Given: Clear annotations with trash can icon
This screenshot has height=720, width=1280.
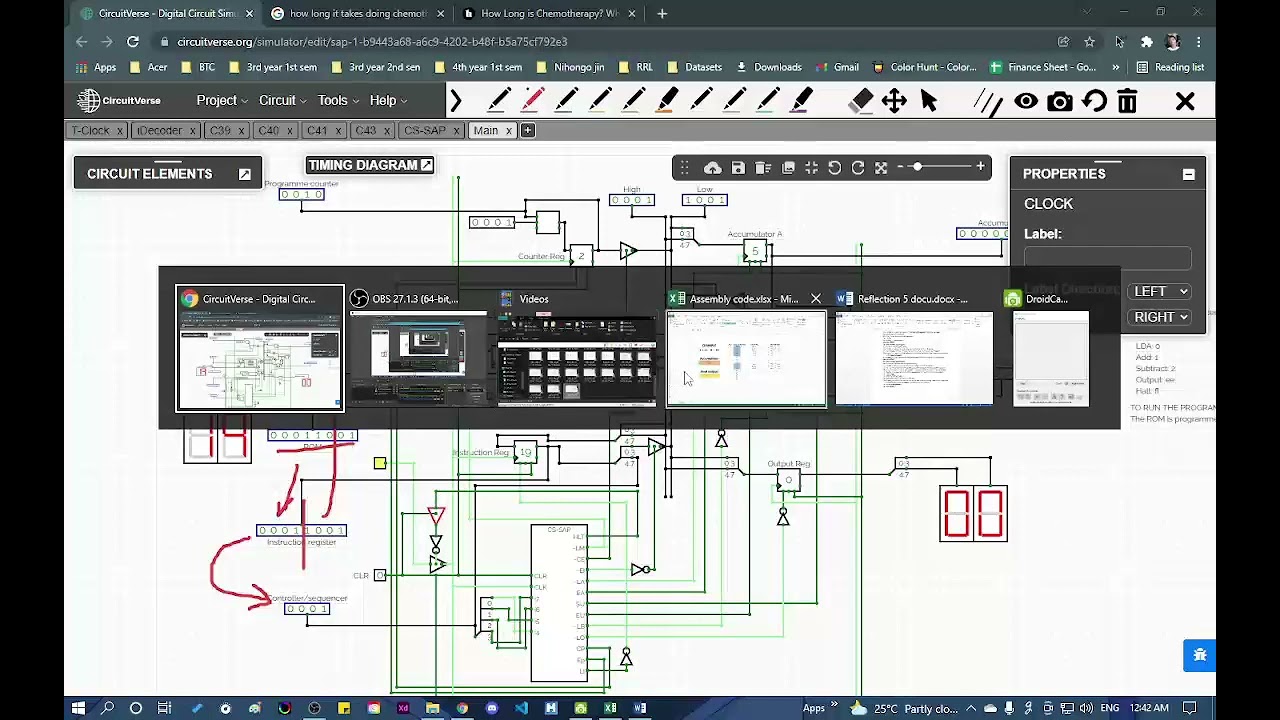Looking at the screenshot, I should [x=1127, y=101].
